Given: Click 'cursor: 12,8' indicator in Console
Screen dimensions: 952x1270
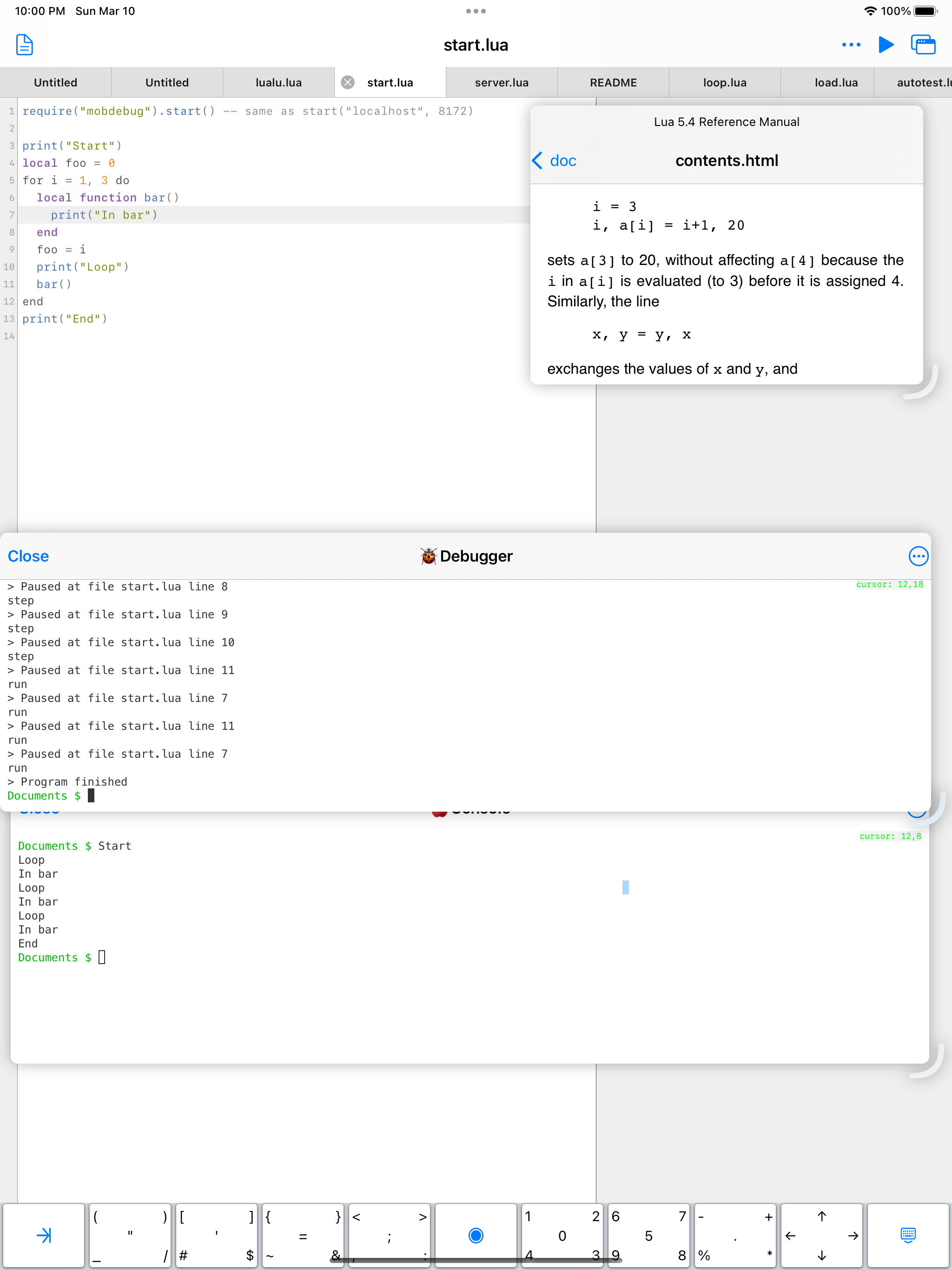Looking at the screenshot, I should 890,836.
